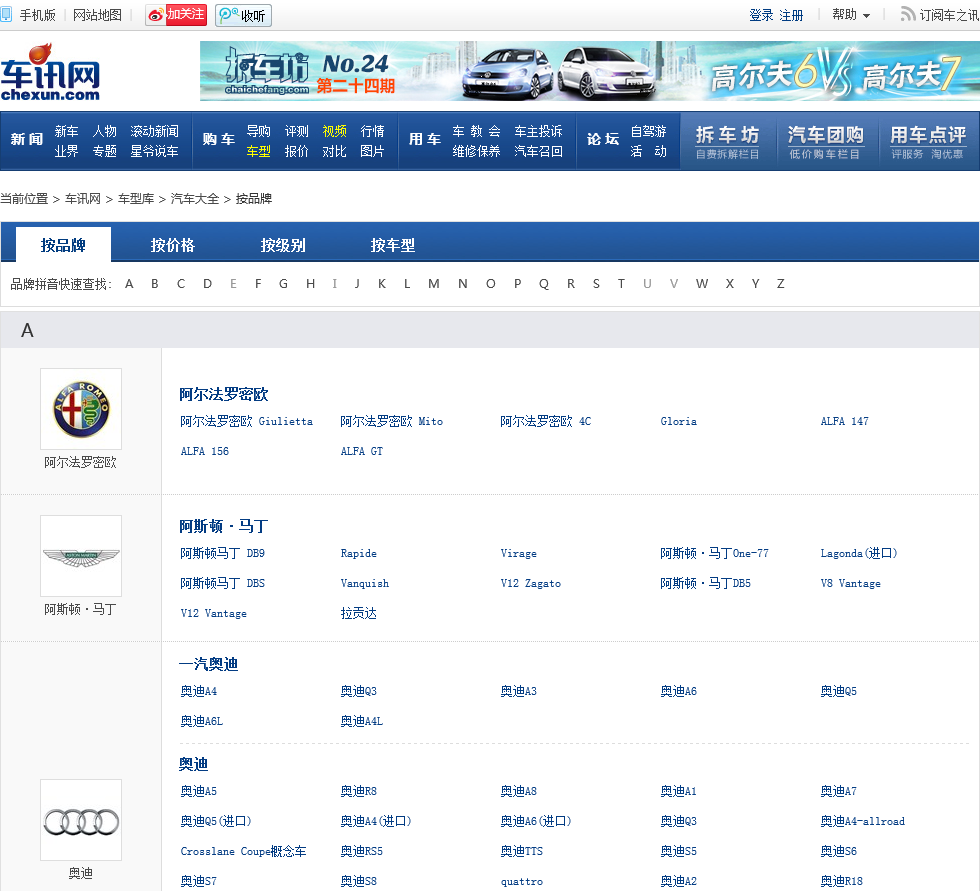Open the ALFA 147 model link
980x891 pixels.
pos(844,421)
